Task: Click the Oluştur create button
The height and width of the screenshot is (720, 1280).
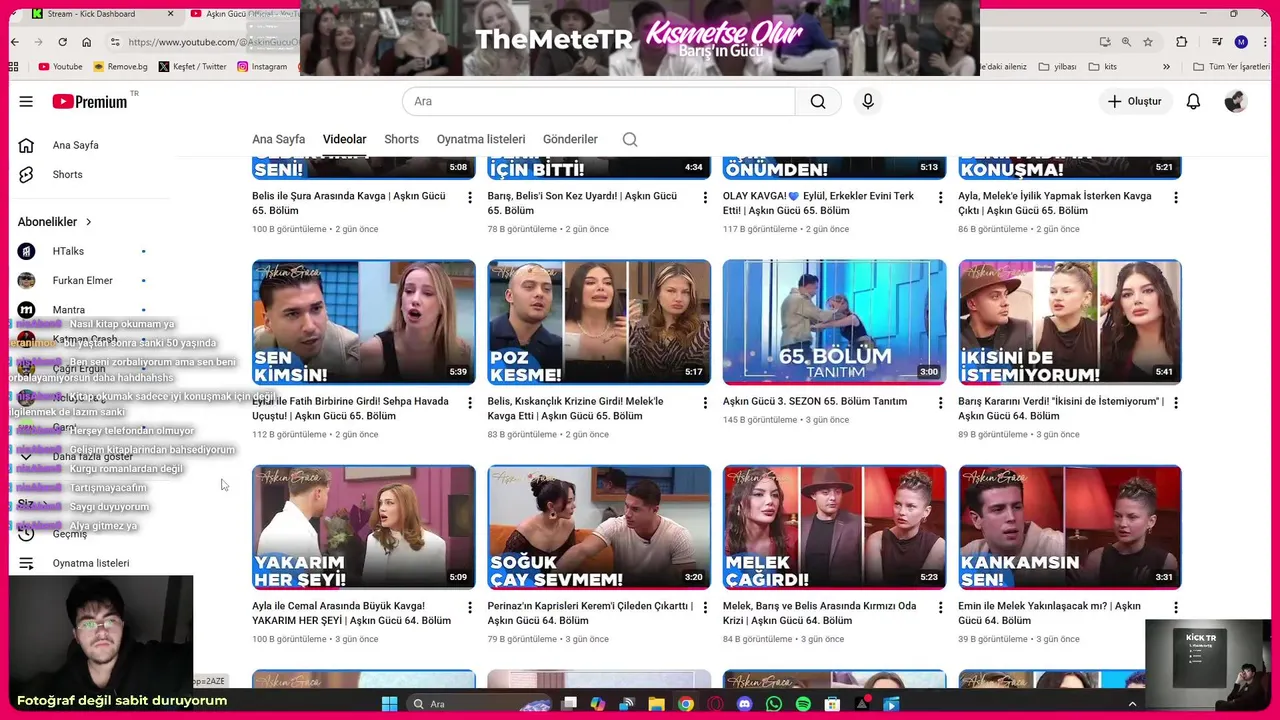Action: (x=1135, y=101)
